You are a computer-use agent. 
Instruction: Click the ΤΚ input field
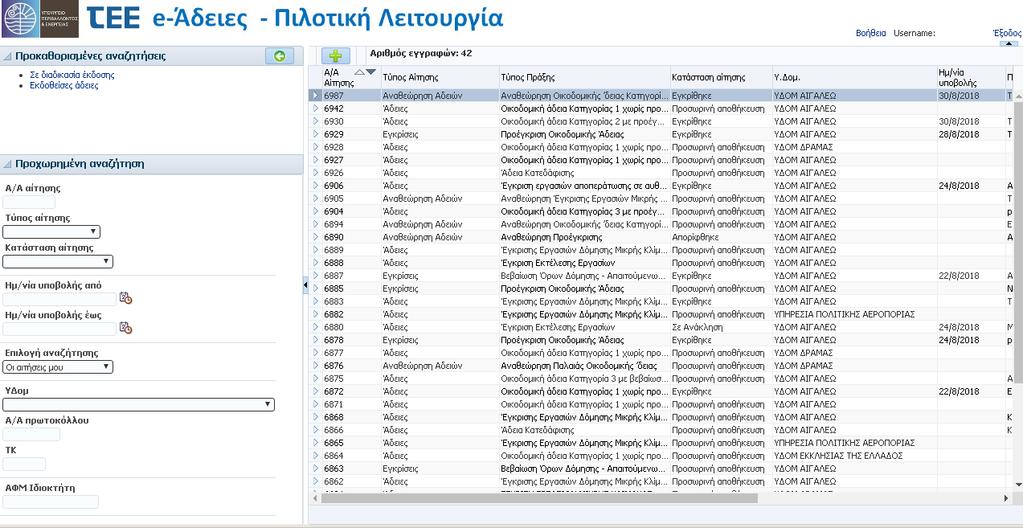24,464
